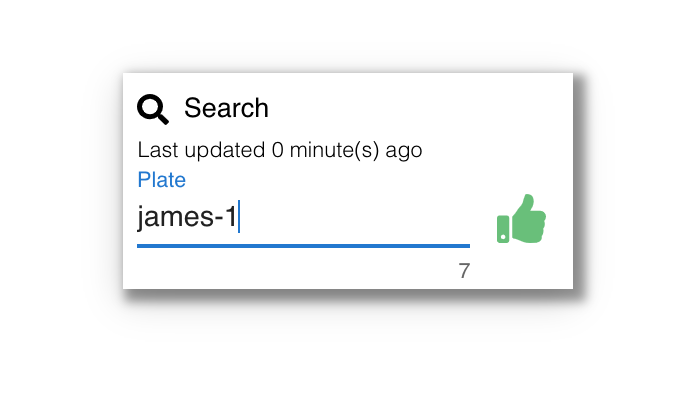Click the blue Plate field label
The width and height of the screenshot is (696, 404).
click(x=162, y=180)
